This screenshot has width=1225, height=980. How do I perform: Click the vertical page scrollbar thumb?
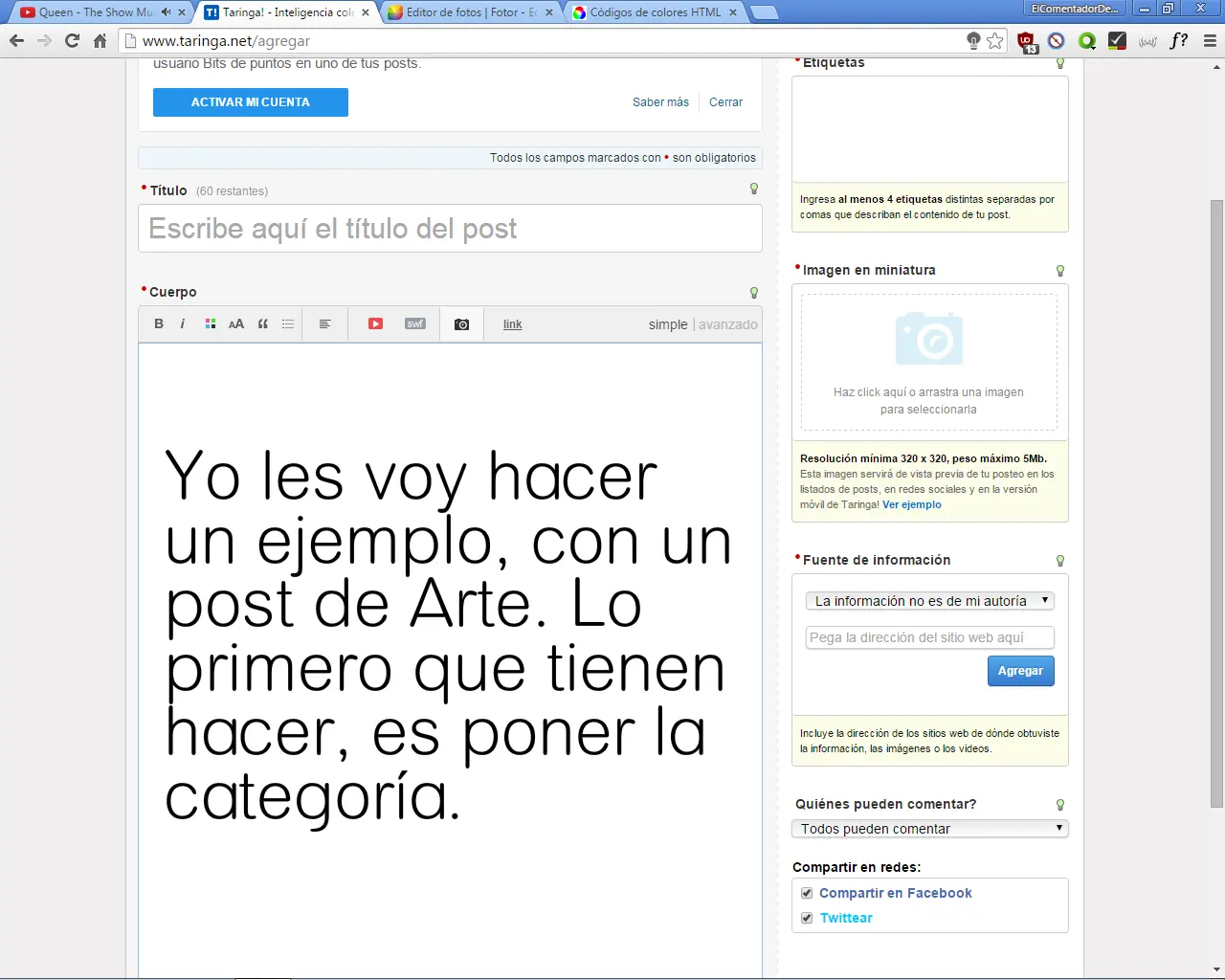point(1217,504)
